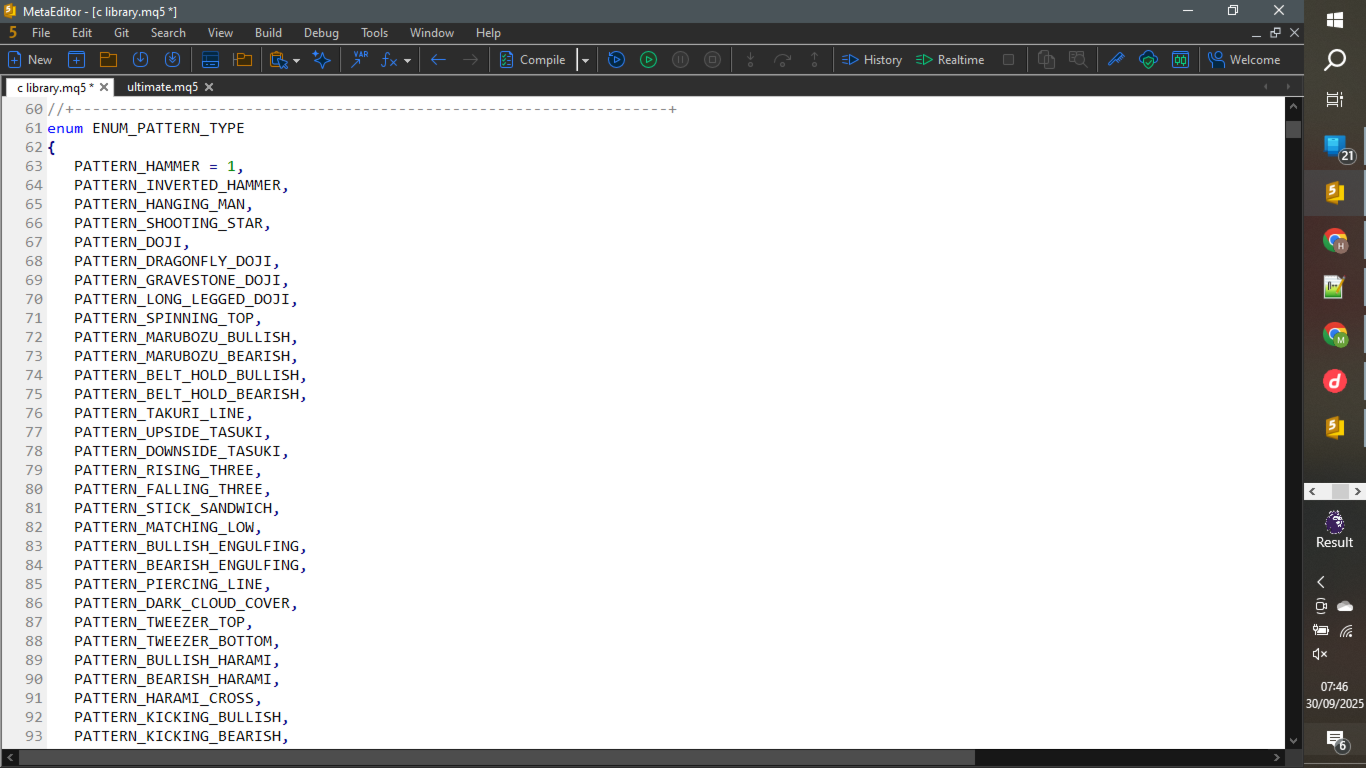Click on PATTERN_DARK_CLOUD_COVER entry

click(186, 603)
